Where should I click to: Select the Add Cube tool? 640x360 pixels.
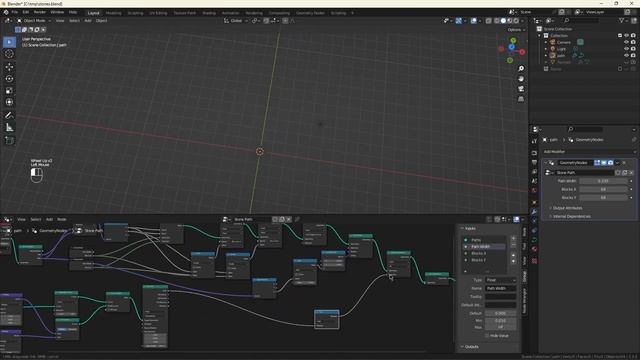click(x=9, y=140)
